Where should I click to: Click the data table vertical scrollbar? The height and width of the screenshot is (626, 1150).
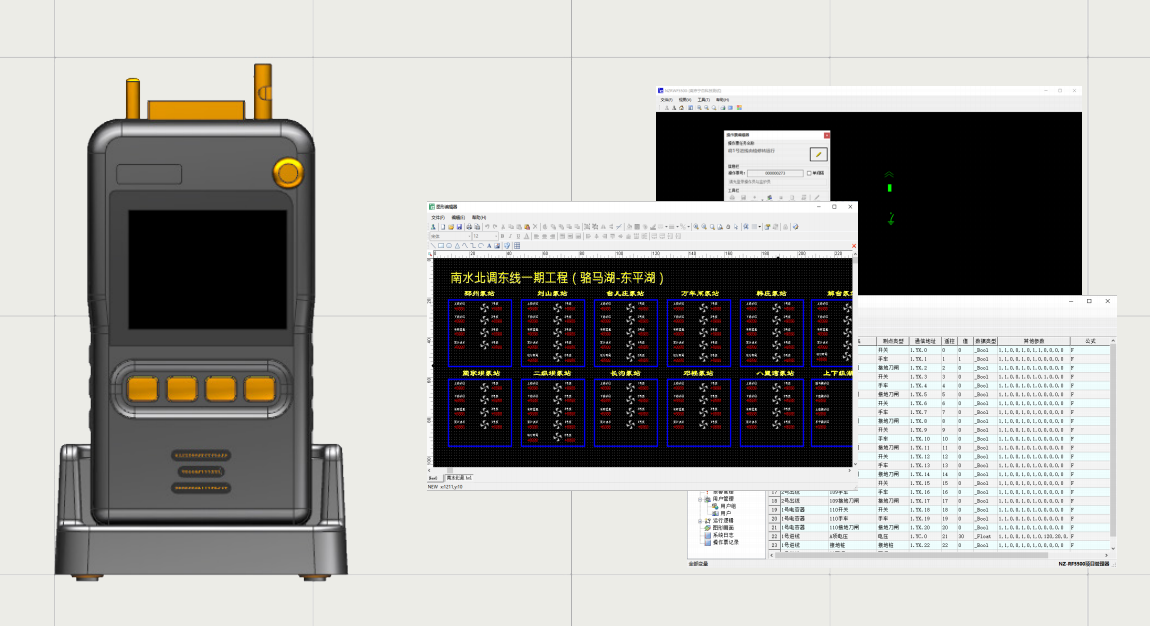[x=1112, y=440]
